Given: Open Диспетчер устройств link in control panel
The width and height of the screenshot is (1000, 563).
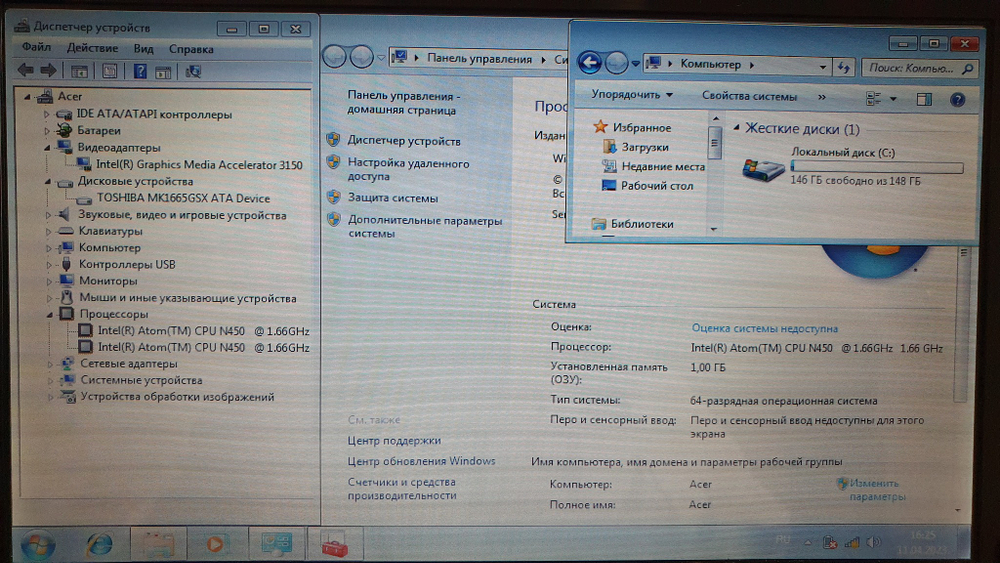Looking at the screenshot, I should 404,141.
